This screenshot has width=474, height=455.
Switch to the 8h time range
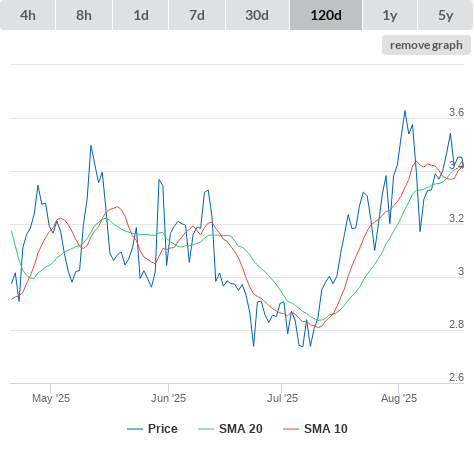(x=84, y=15)
